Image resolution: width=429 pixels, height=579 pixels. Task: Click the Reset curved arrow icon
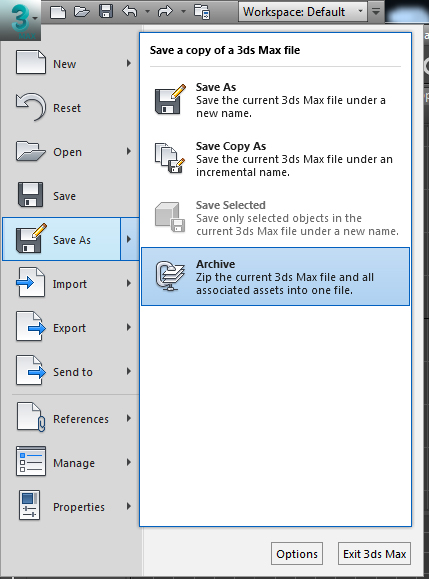click(31, 107)
